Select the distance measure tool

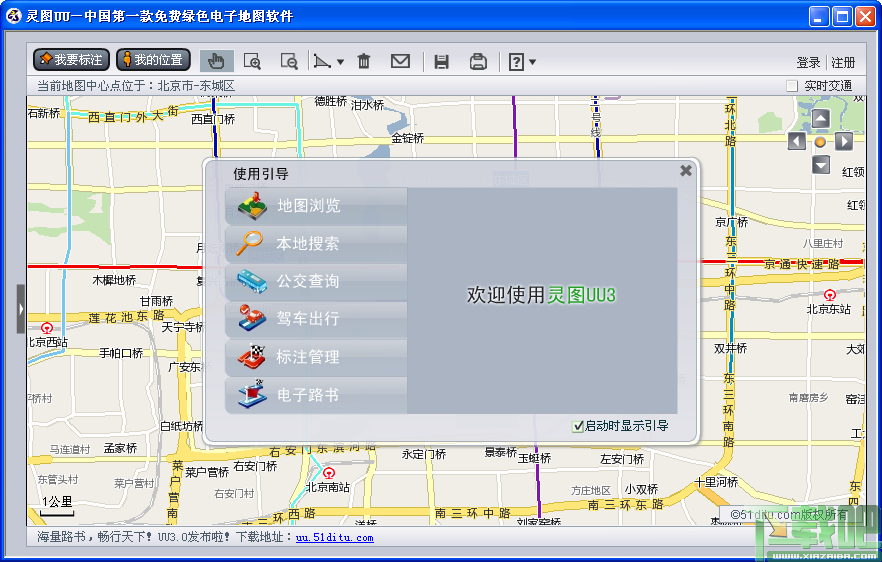(x=322, y=61)
